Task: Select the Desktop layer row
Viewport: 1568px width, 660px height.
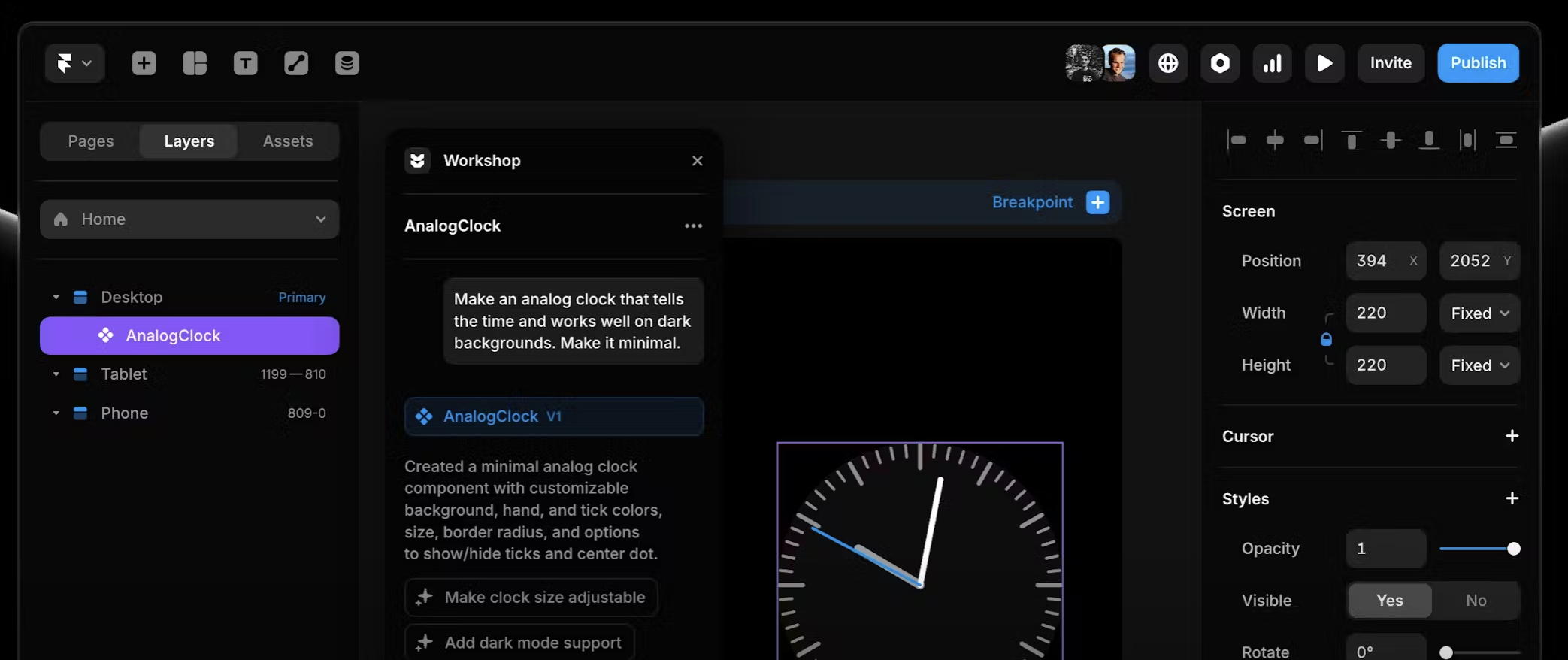Action: click(189, 298)
